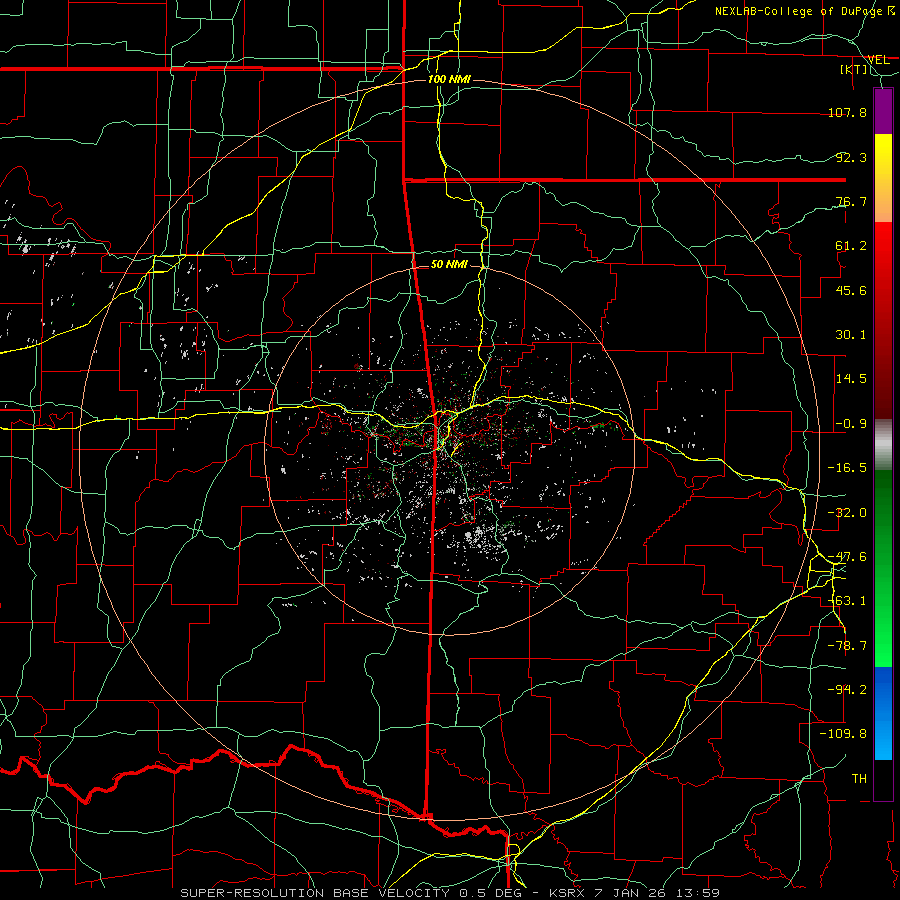Viewport: 900px width, 900px height.
Task: Click the TH legend label
Action: pos(859,778)
